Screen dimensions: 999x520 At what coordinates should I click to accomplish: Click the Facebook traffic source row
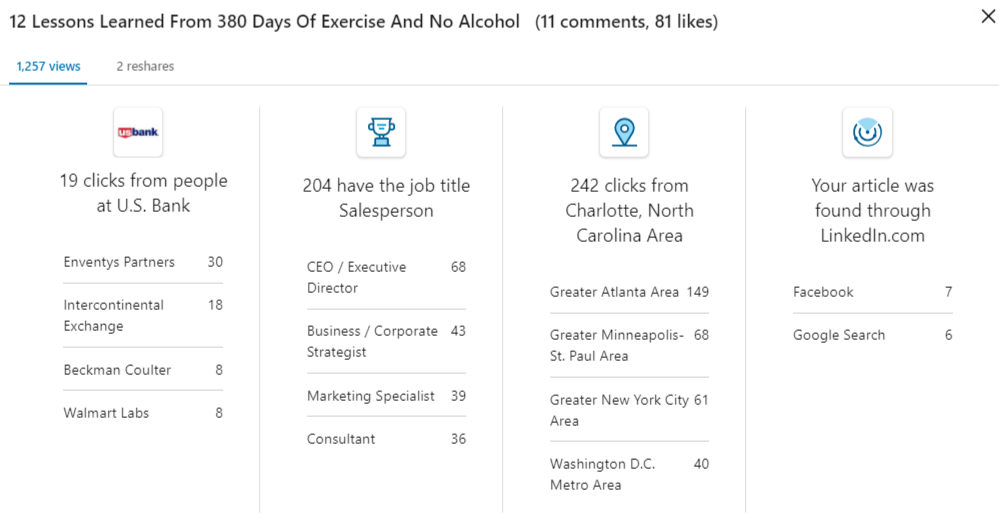872,292
